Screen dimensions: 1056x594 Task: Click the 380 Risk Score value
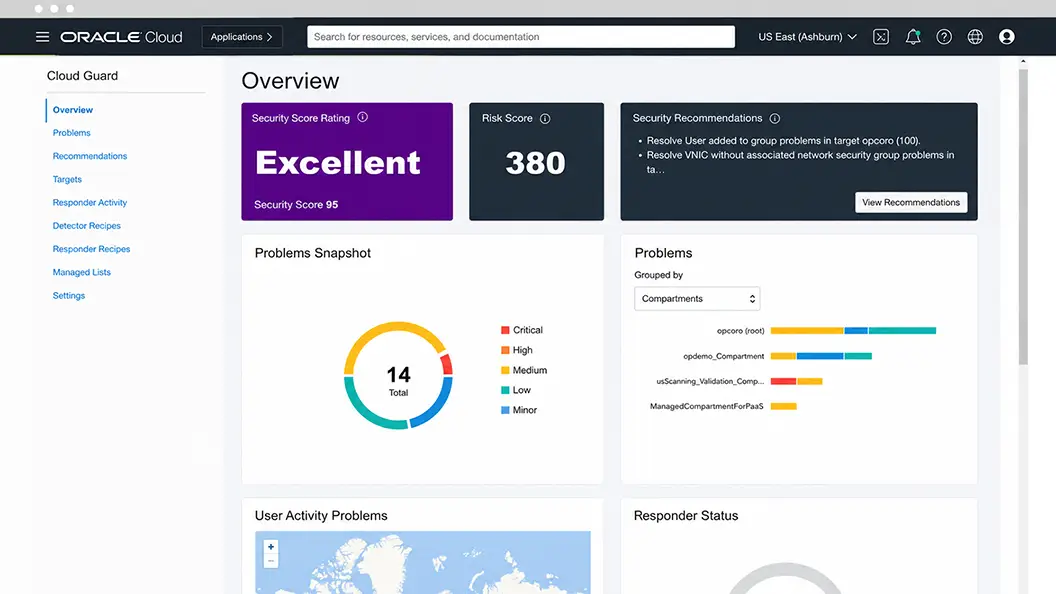pos(535,163)
